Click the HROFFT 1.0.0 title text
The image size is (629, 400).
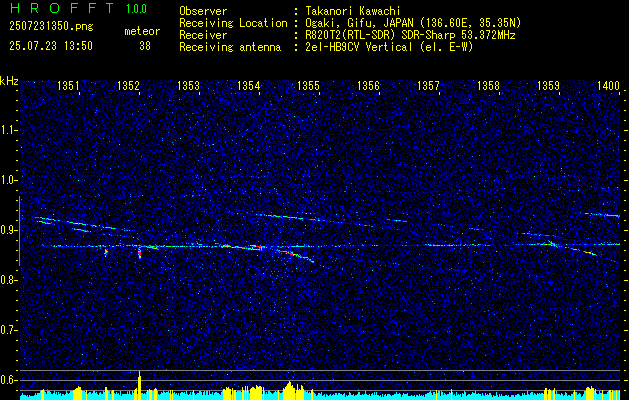[x=78, y=8]
